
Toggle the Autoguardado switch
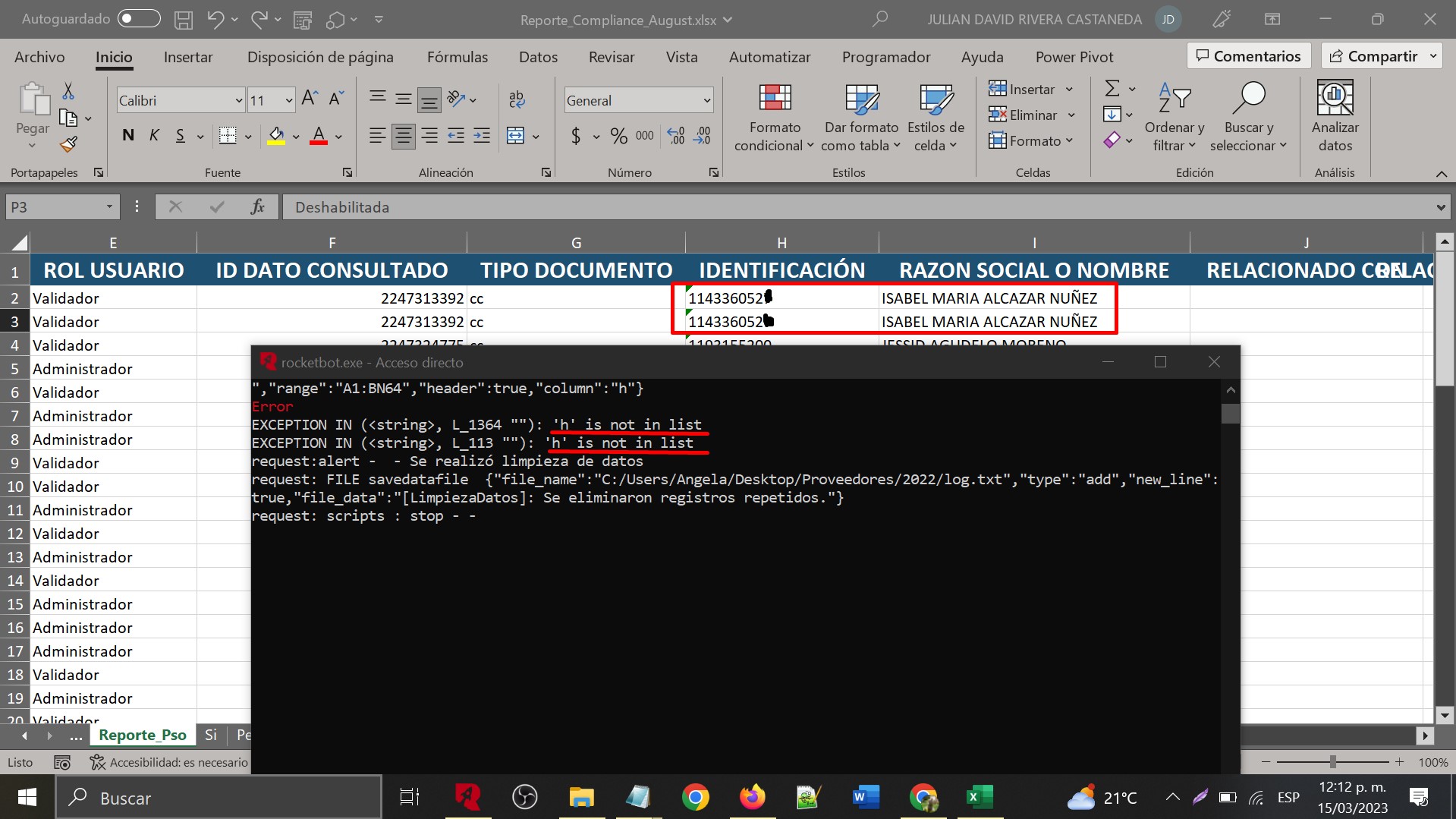click(140, 19)
